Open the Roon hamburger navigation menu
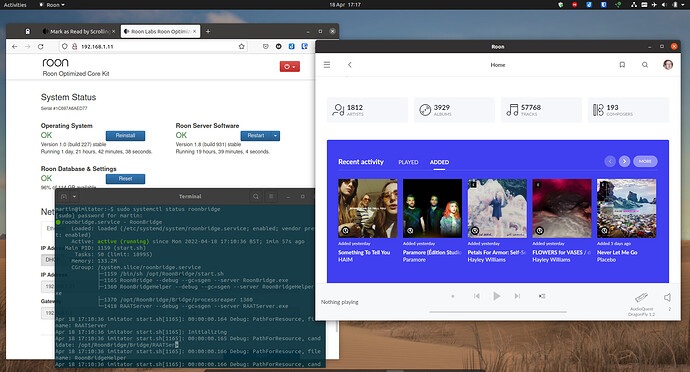690x372 pixels. coord(327,65)
